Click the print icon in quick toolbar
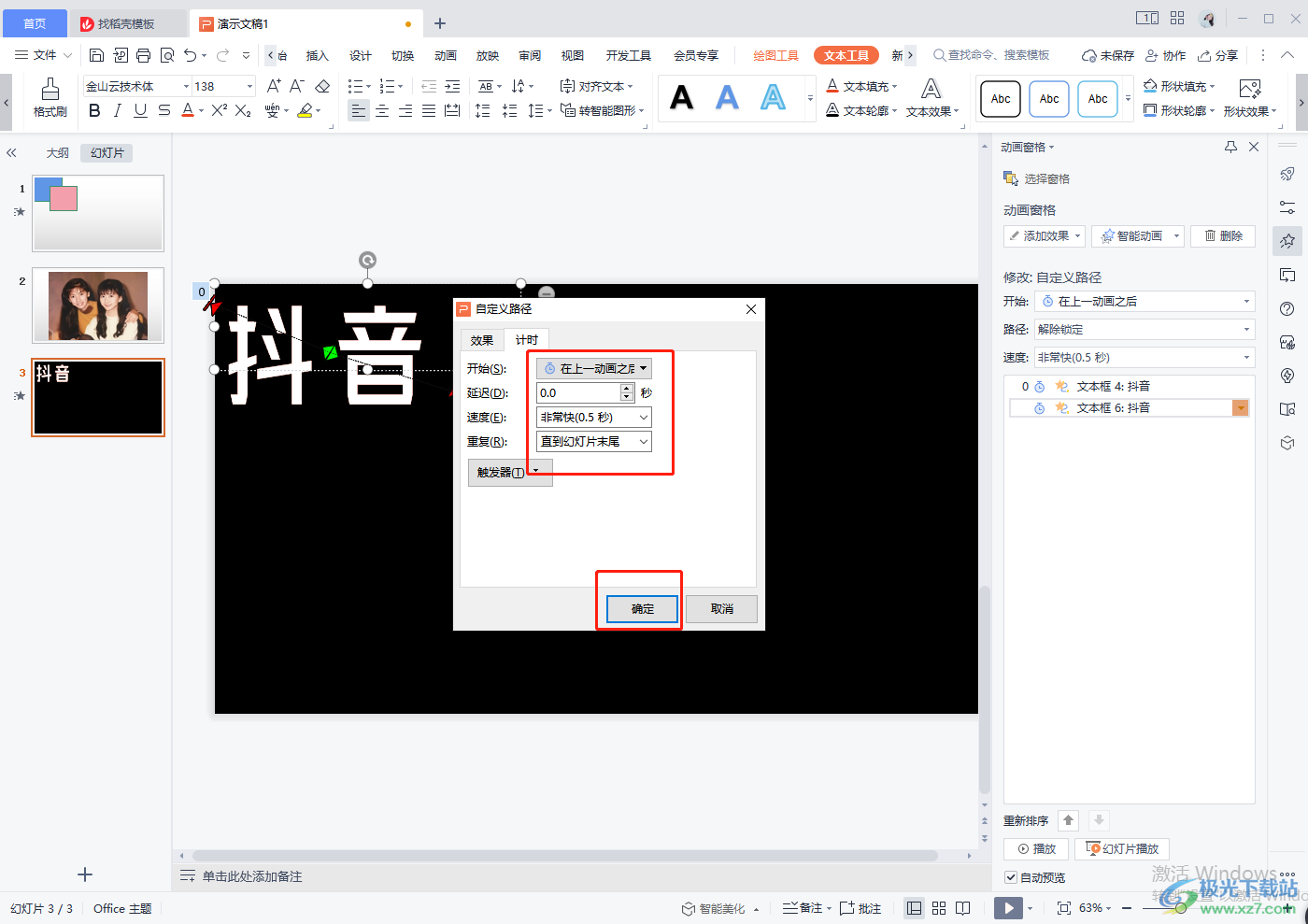Screen dimensions: 1308x924 [143, 55]
